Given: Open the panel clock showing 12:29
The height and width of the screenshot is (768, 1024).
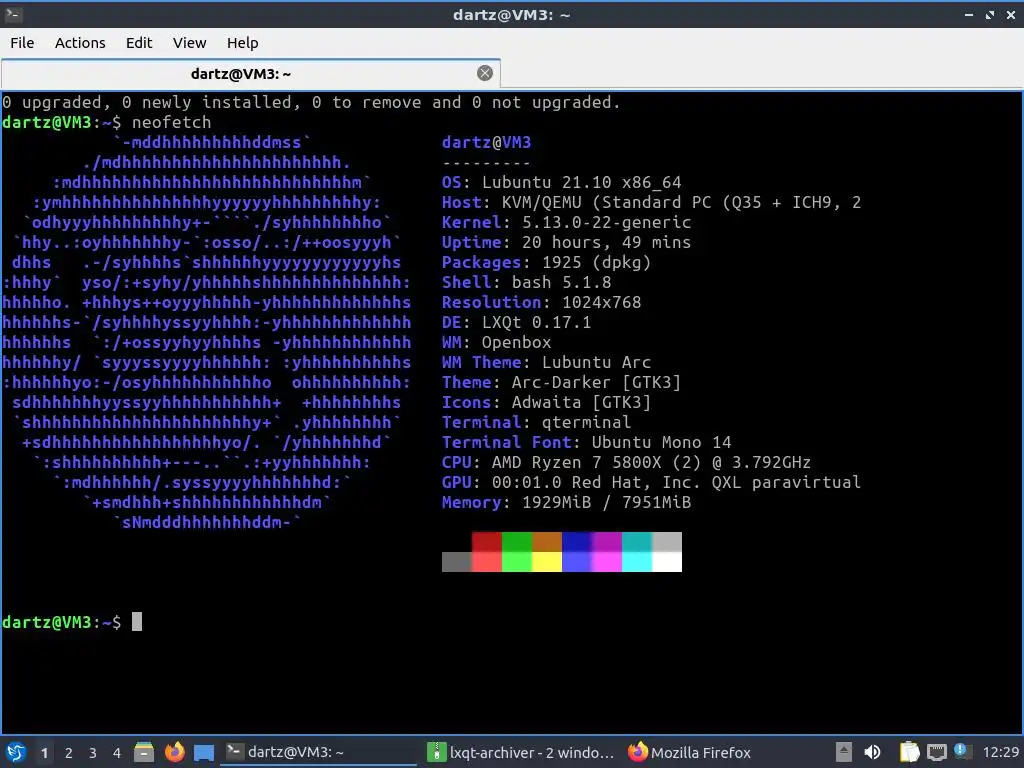Looking at the screenshot, I should 1000,752.
